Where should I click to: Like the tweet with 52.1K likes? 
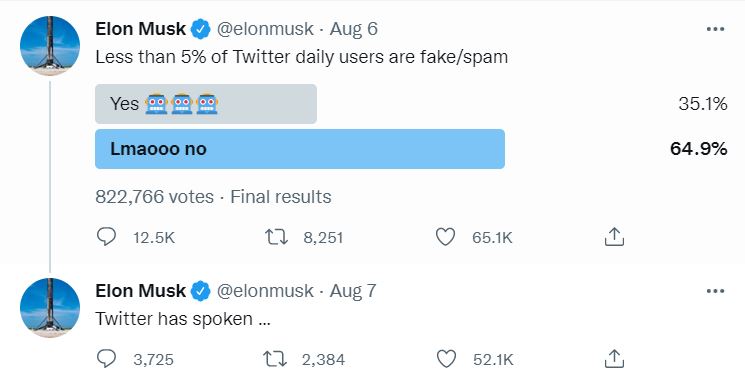[x=446, y=359]
